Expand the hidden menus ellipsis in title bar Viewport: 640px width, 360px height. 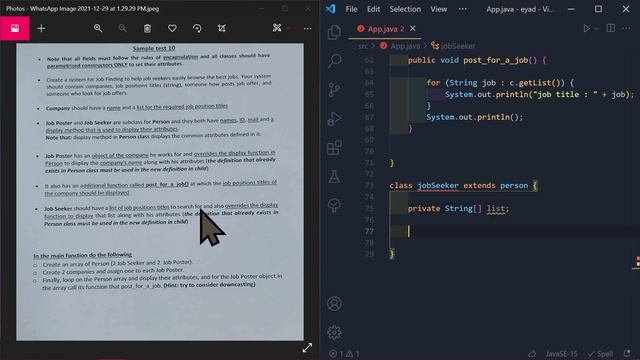coord(462,9)
